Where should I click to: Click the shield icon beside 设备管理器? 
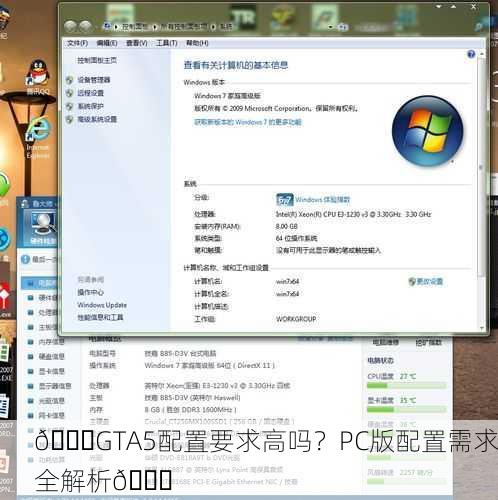[x=70, y=80]
